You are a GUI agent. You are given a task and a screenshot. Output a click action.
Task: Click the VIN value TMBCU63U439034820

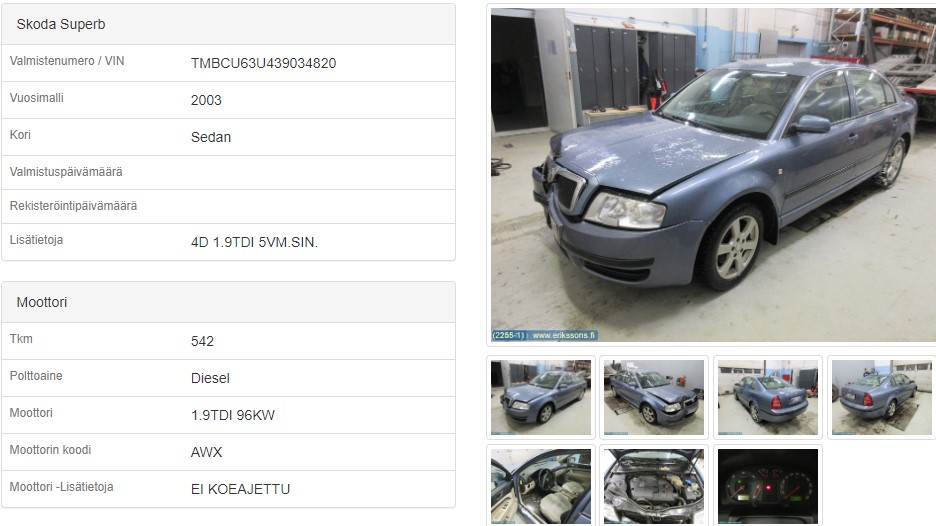(263, 63)
